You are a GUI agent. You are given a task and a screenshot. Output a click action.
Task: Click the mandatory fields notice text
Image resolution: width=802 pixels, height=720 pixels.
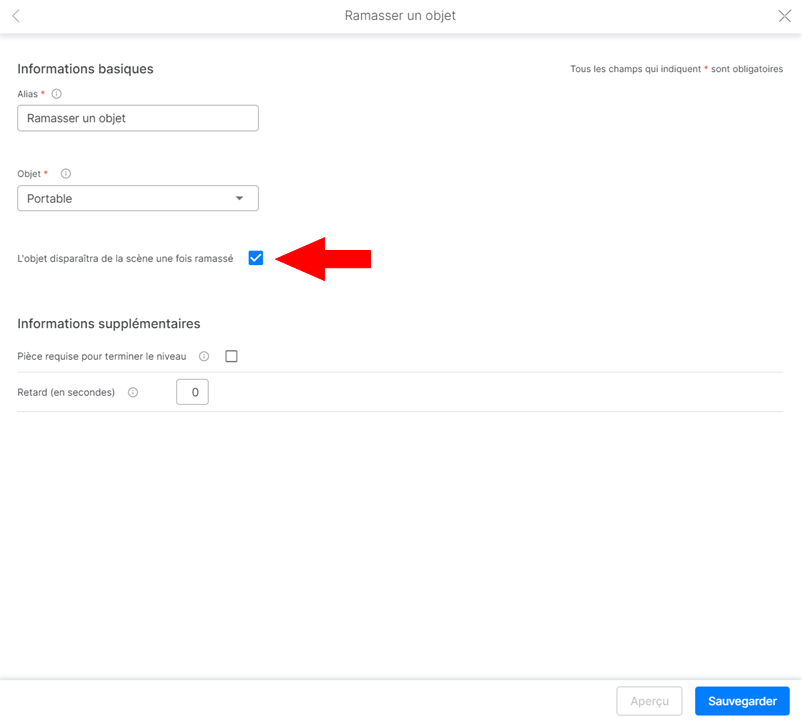pos(676,69)
